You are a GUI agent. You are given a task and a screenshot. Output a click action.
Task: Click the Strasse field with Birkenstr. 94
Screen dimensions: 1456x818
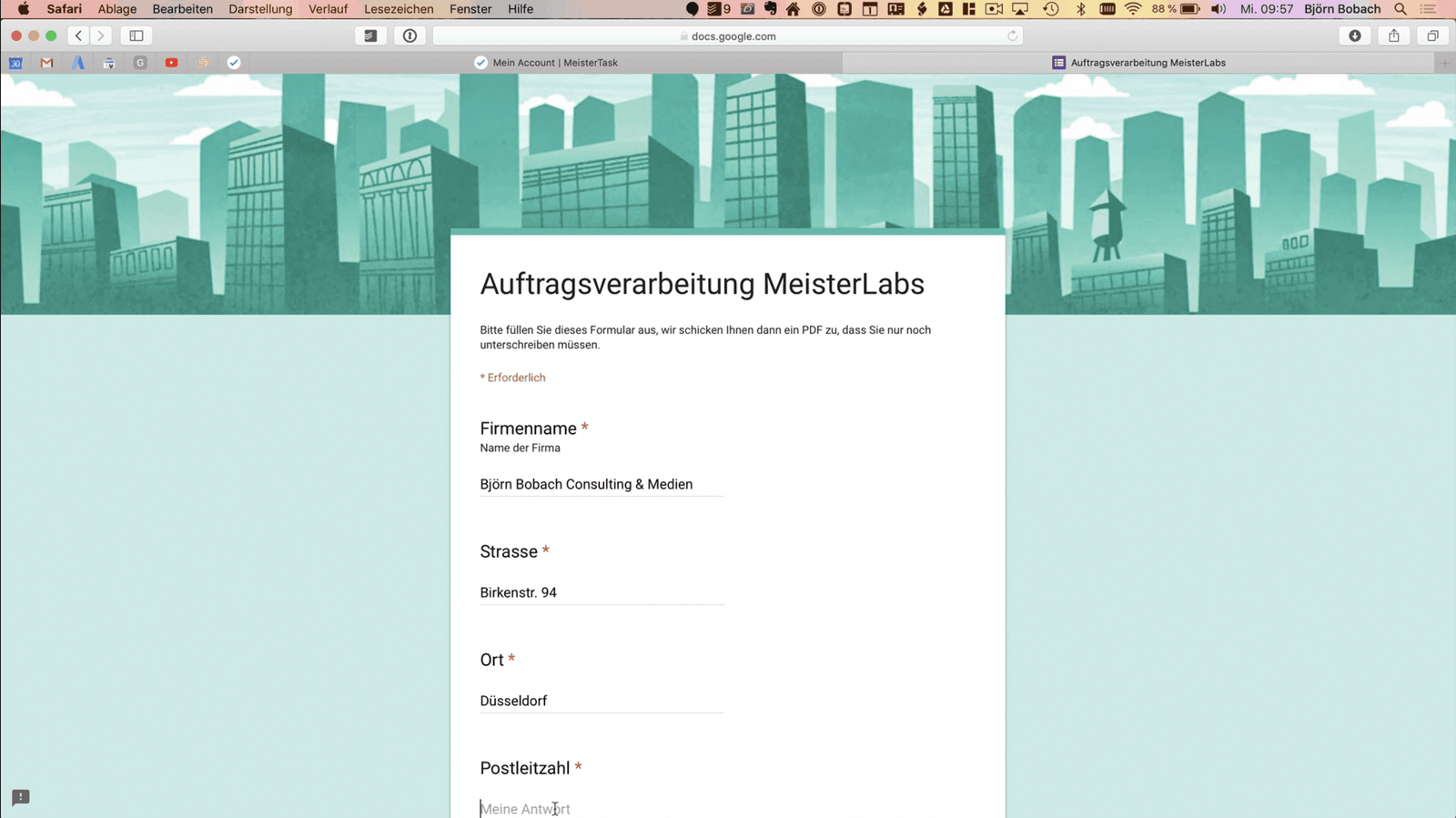point(602,592)
